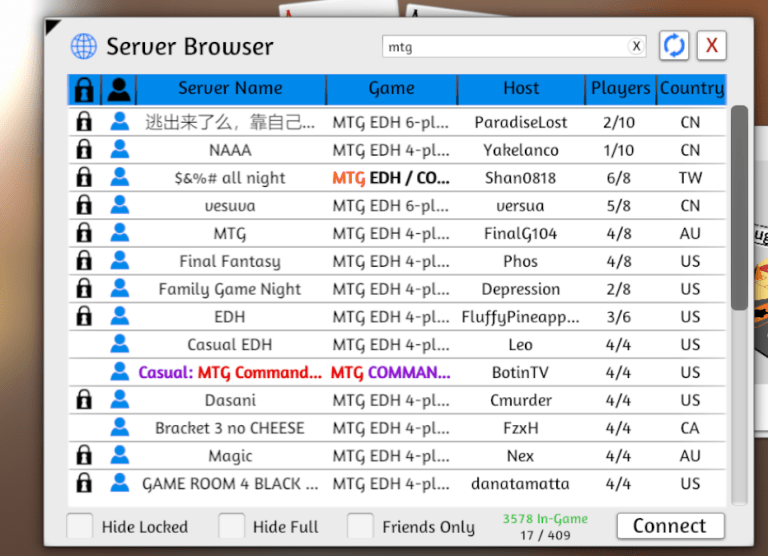768x556 pixels.
Task: Click the MTG COMMAN... game cell
Action: (x=391, y=373)
